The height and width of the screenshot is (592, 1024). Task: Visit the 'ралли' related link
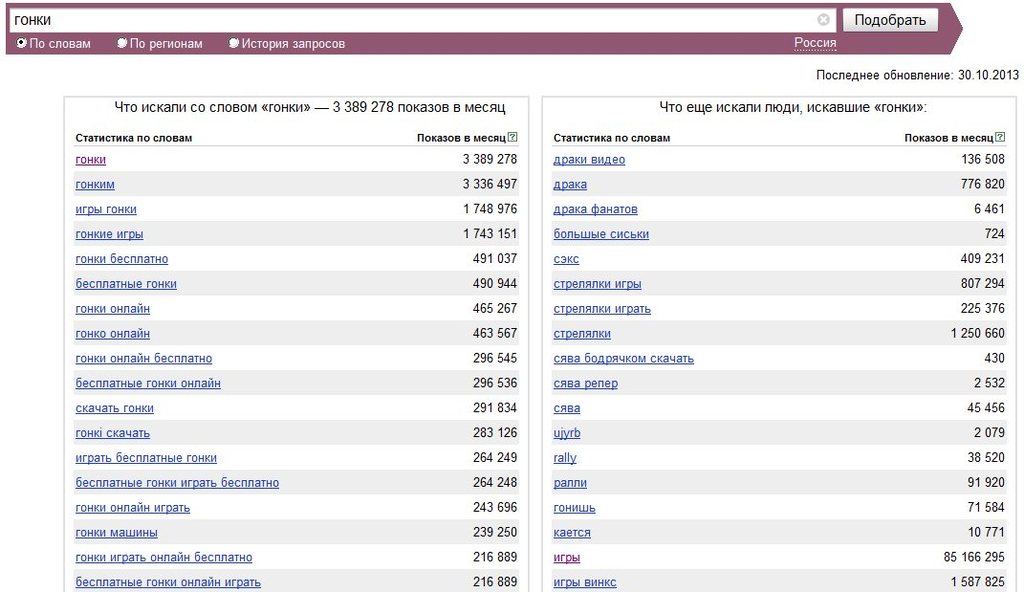click(x=570, y=482)
